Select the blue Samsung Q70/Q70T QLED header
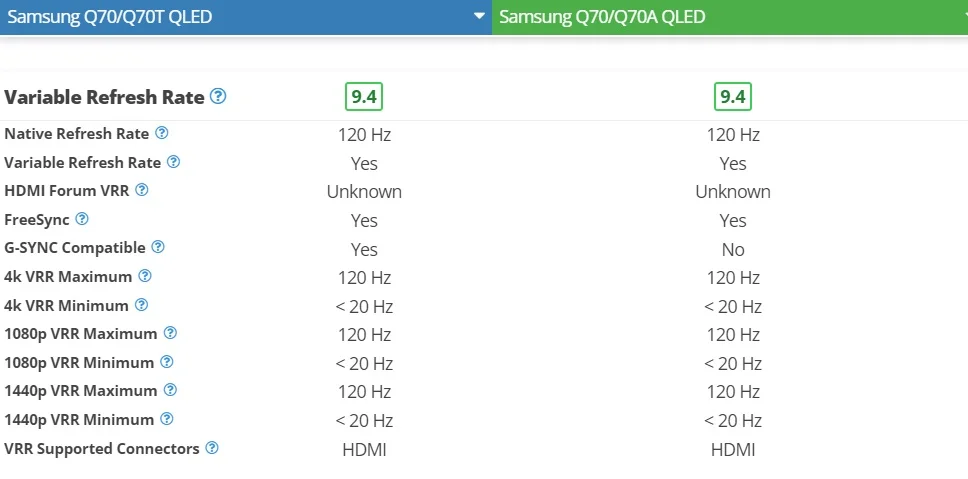 (246, 17)
